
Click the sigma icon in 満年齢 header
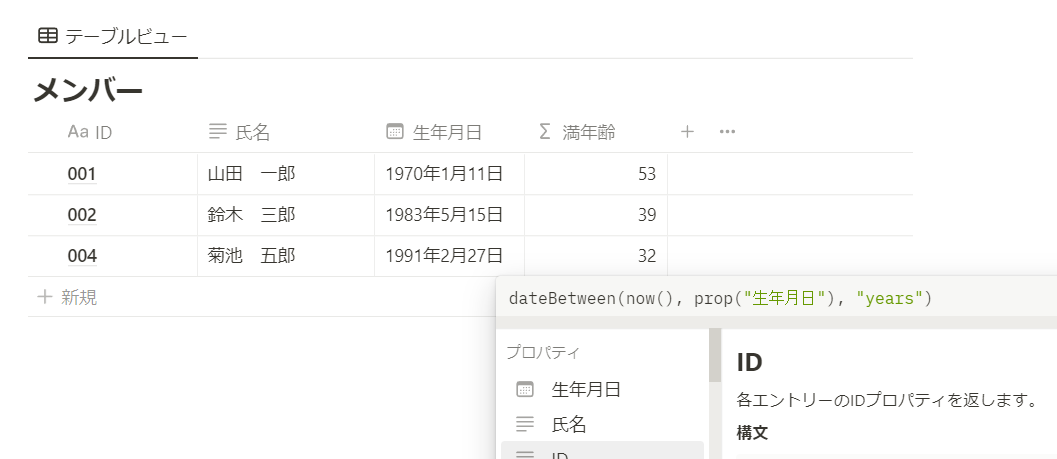pos(545,131)
